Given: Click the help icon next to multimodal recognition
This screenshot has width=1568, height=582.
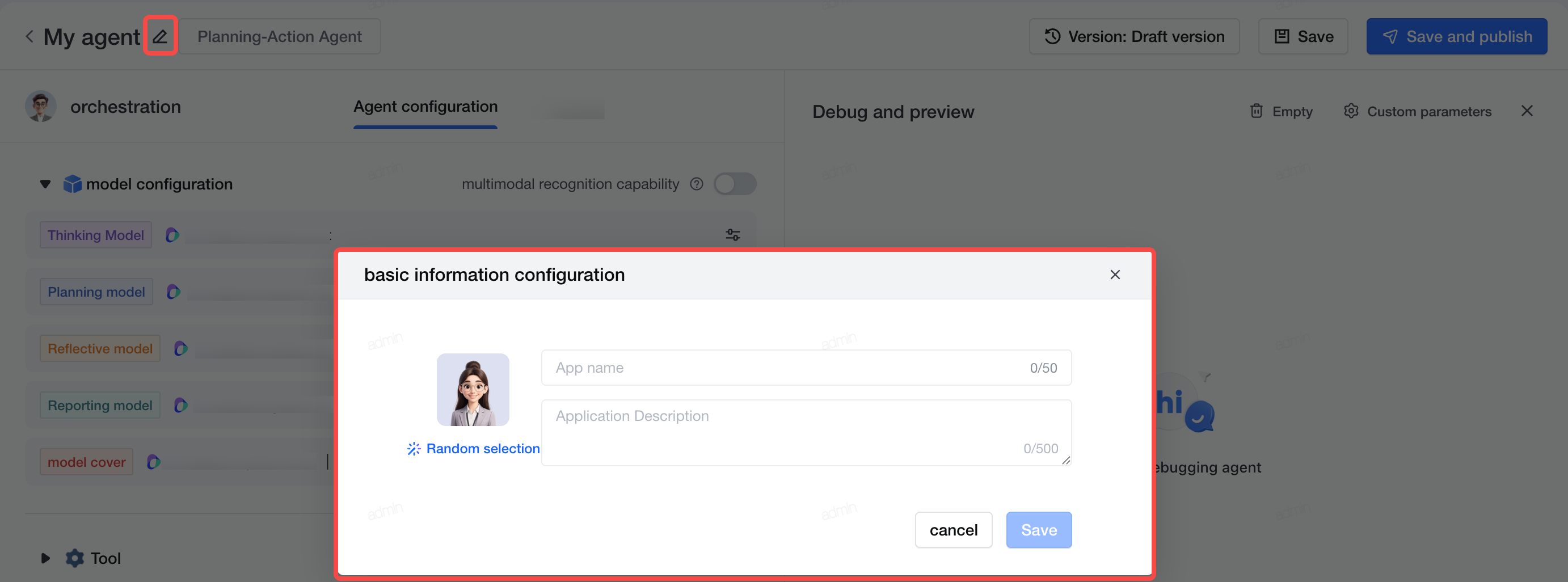Looking at the screenshot, I should (697, 184).
